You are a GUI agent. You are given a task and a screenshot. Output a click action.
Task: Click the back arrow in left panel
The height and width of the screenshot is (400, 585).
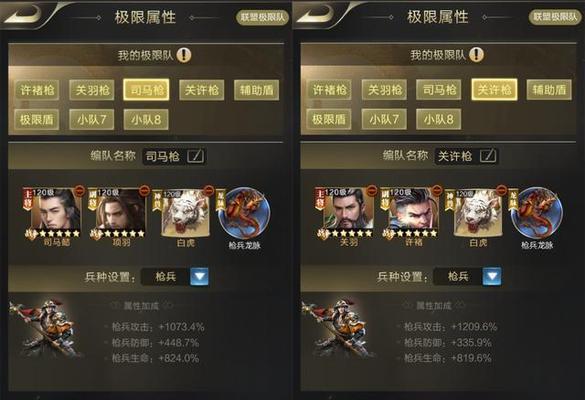tap(22, 15)
